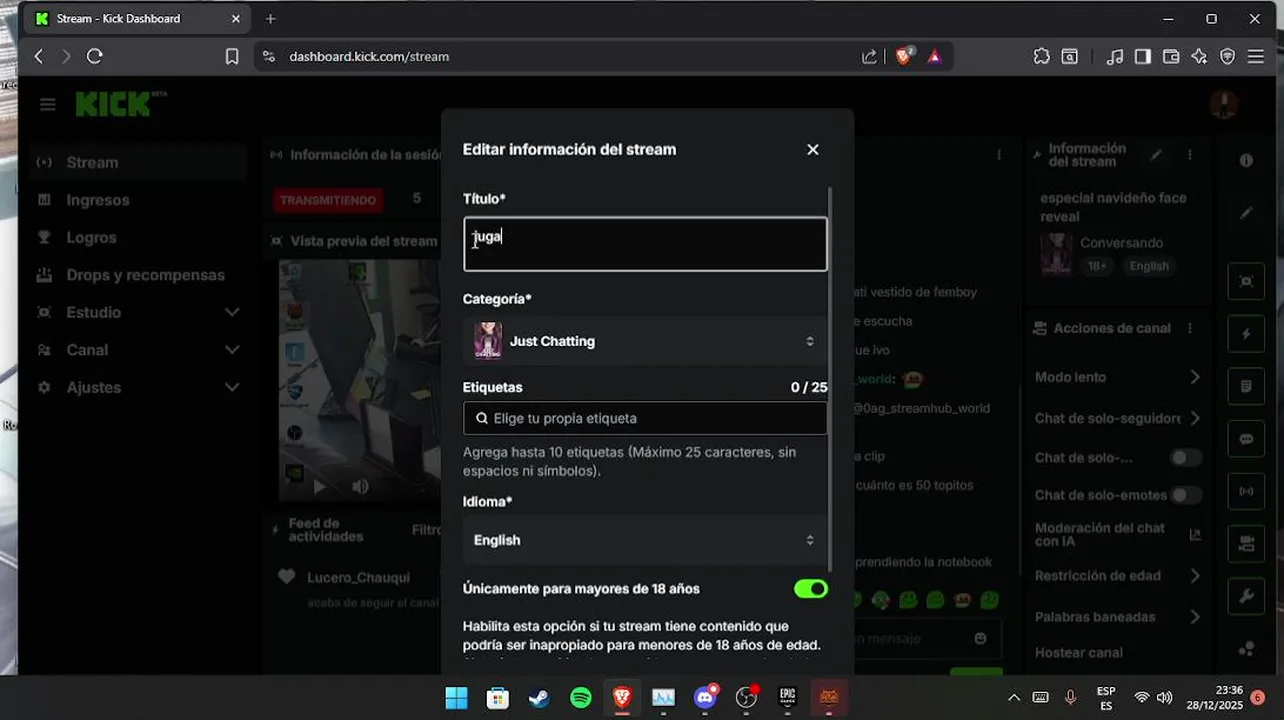Click the lightning bolt icon in the right rail
1284x720 pixels.
click(1246, 334)
